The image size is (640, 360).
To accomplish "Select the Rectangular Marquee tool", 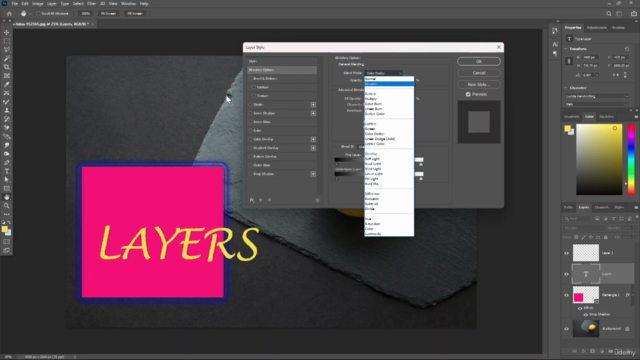I will pyautogui.click(x=7, y=41).
